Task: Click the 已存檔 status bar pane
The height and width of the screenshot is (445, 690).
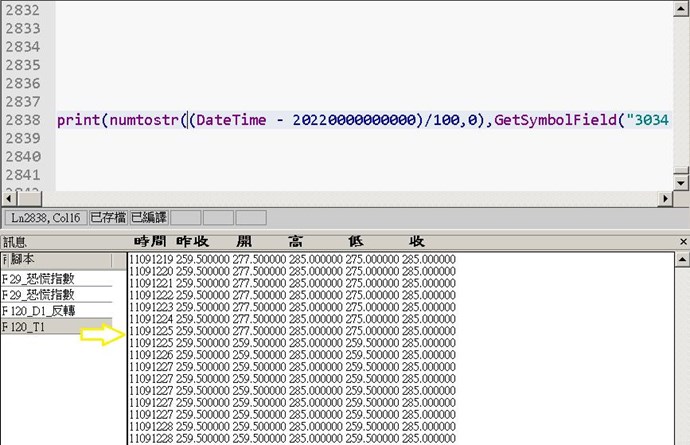Action: (107, 217)
